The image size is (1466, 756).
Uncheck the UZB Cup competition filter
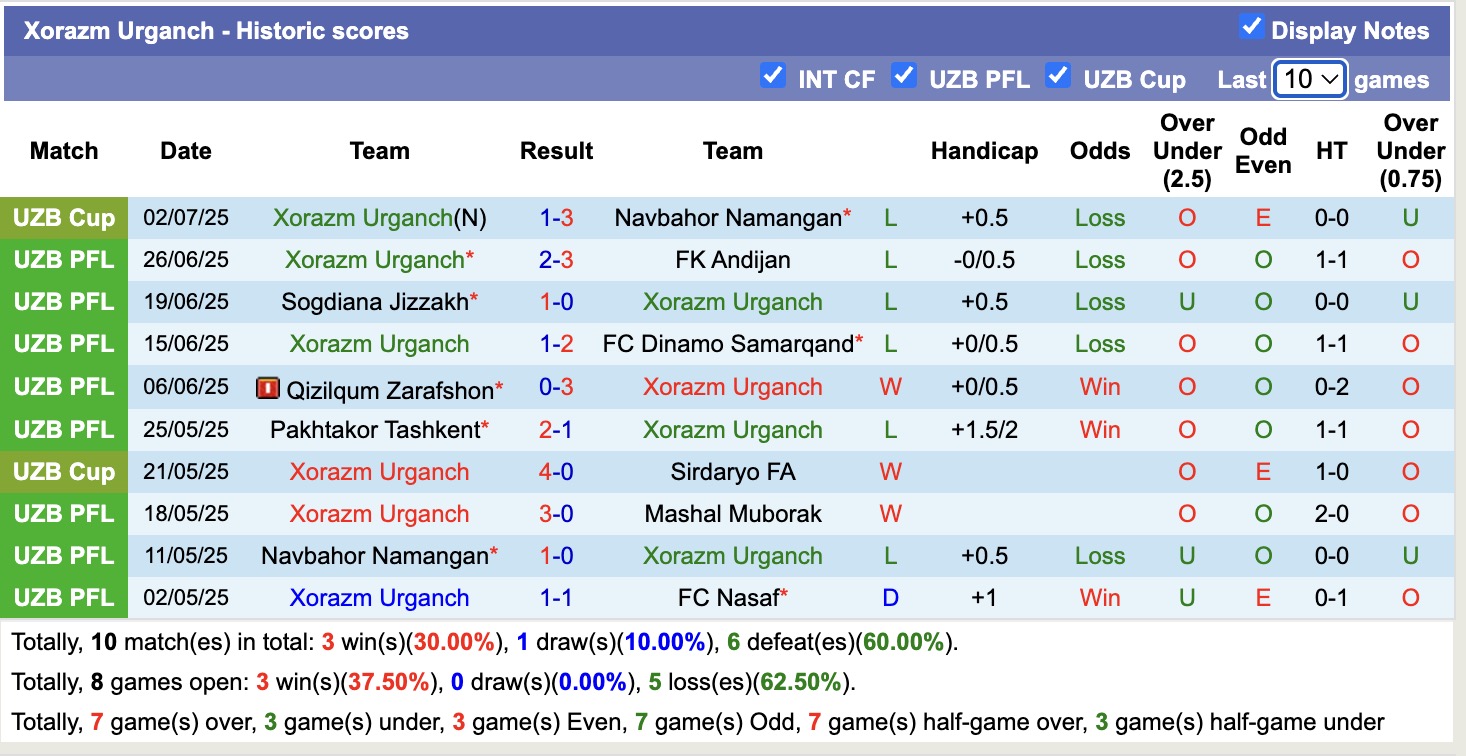[x=1058, y=74]
